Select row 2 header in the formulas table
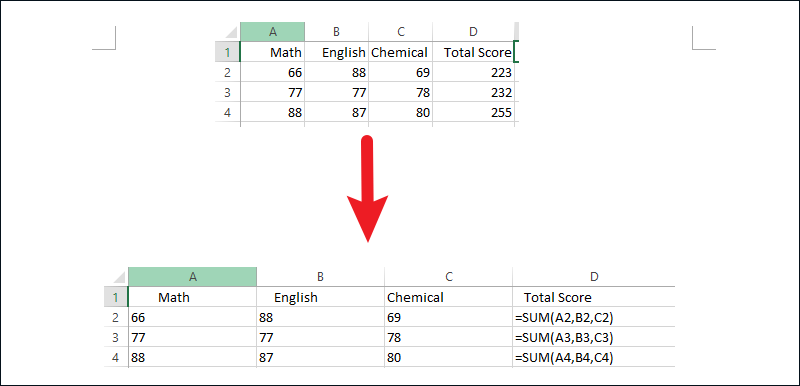 tap(116, 317)
